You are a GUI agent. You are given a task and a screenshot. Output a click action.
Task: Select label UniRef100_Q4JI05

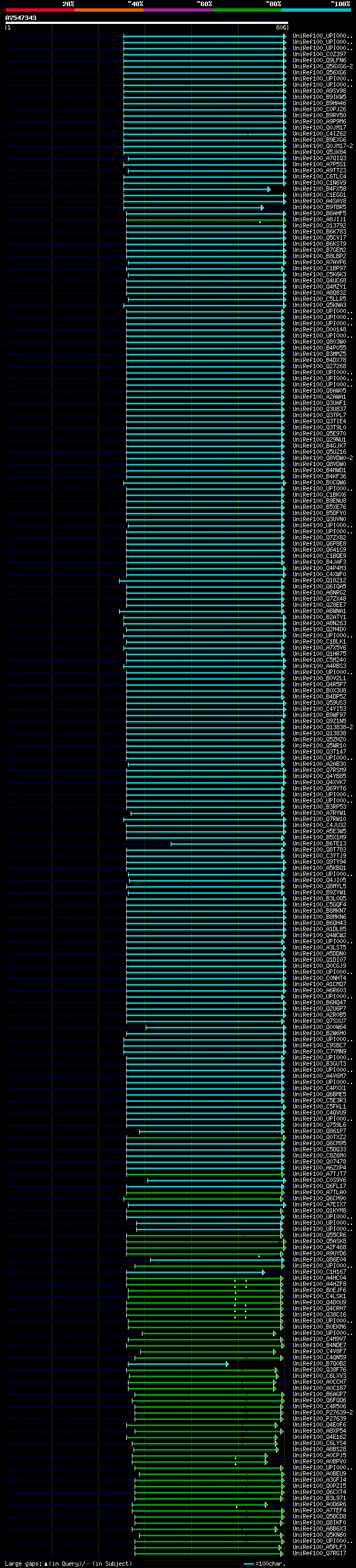tap(319, 880)
